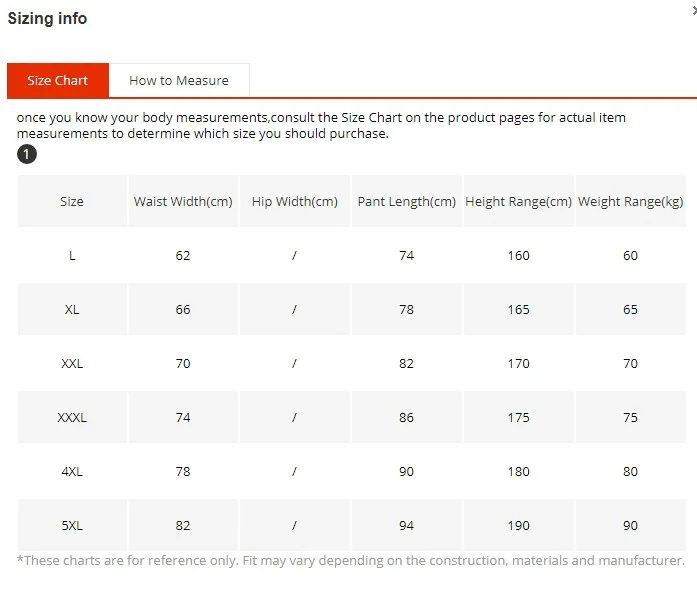Select the 4XL size row label

72,471
